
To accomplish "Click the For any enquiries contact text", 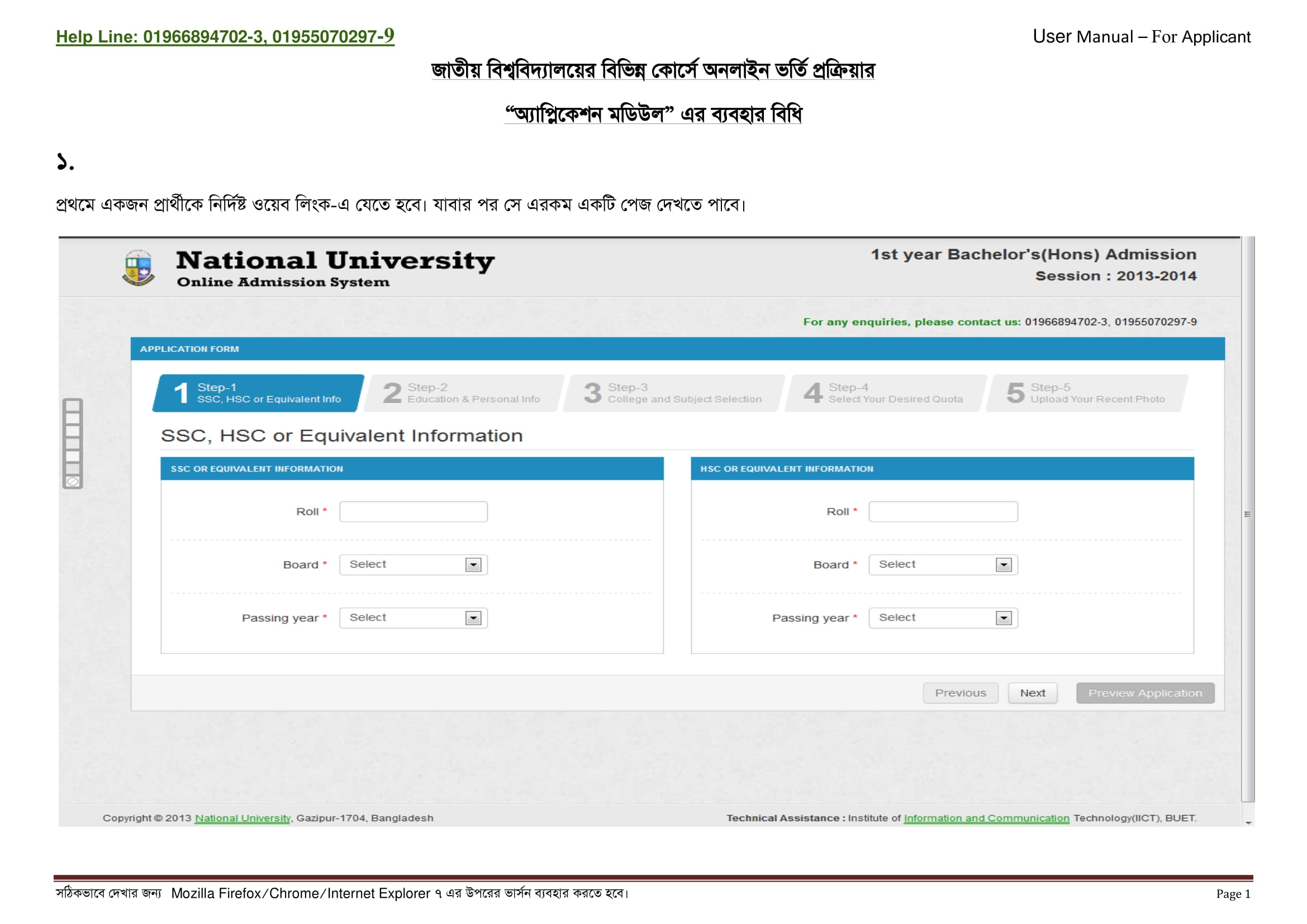I will pyautogui.click(x=1000, y=322).
